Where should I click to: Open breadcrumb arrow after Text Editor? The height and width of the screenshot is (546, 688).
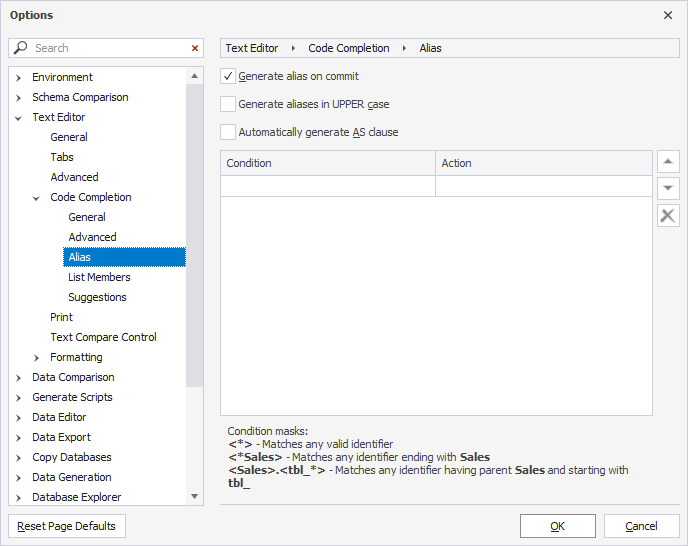(x=293, y=48)
